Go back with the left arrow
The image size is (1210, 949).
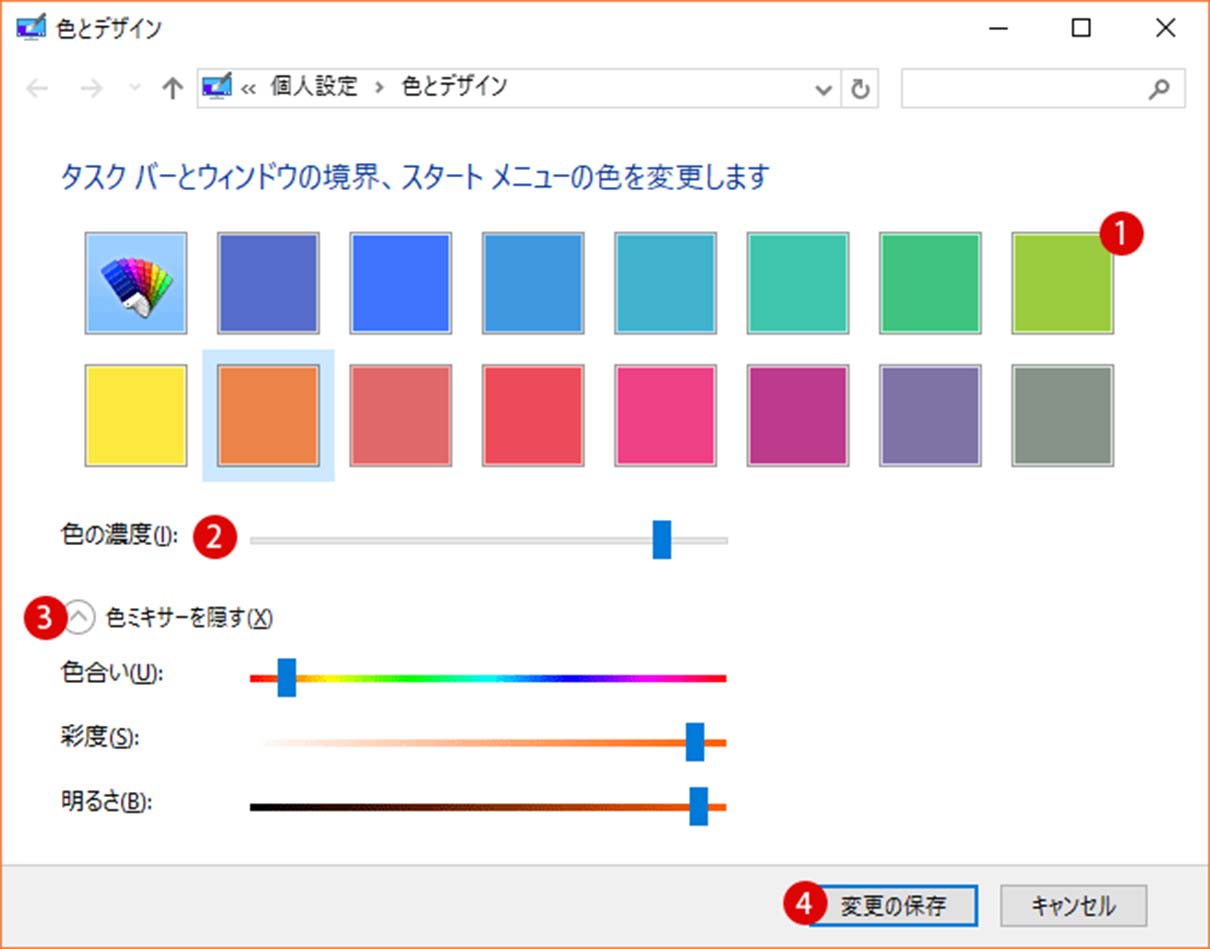tap(38, 89)
